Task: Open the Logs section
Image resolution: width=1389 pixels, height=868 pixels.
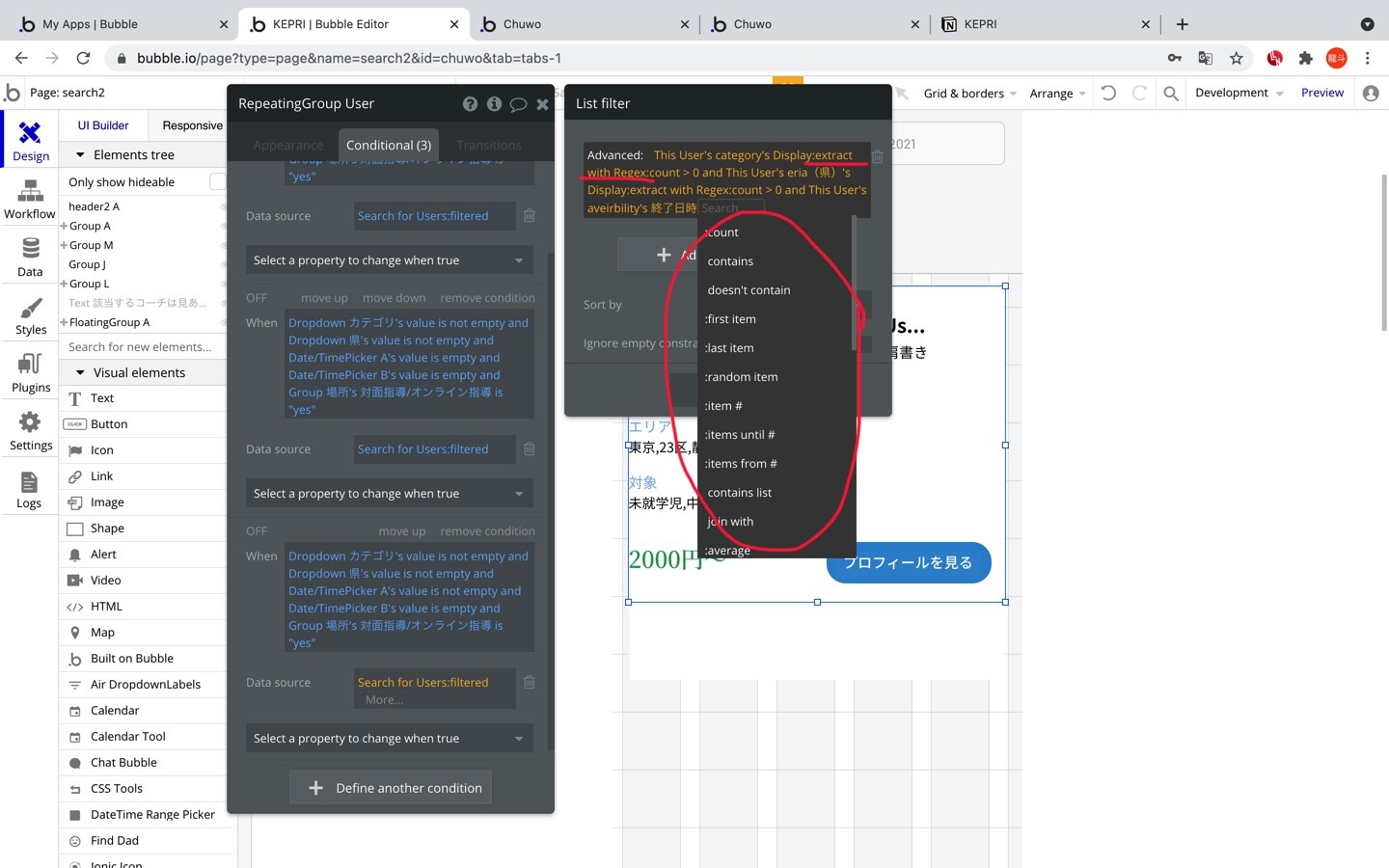Action: coord(30,488)
